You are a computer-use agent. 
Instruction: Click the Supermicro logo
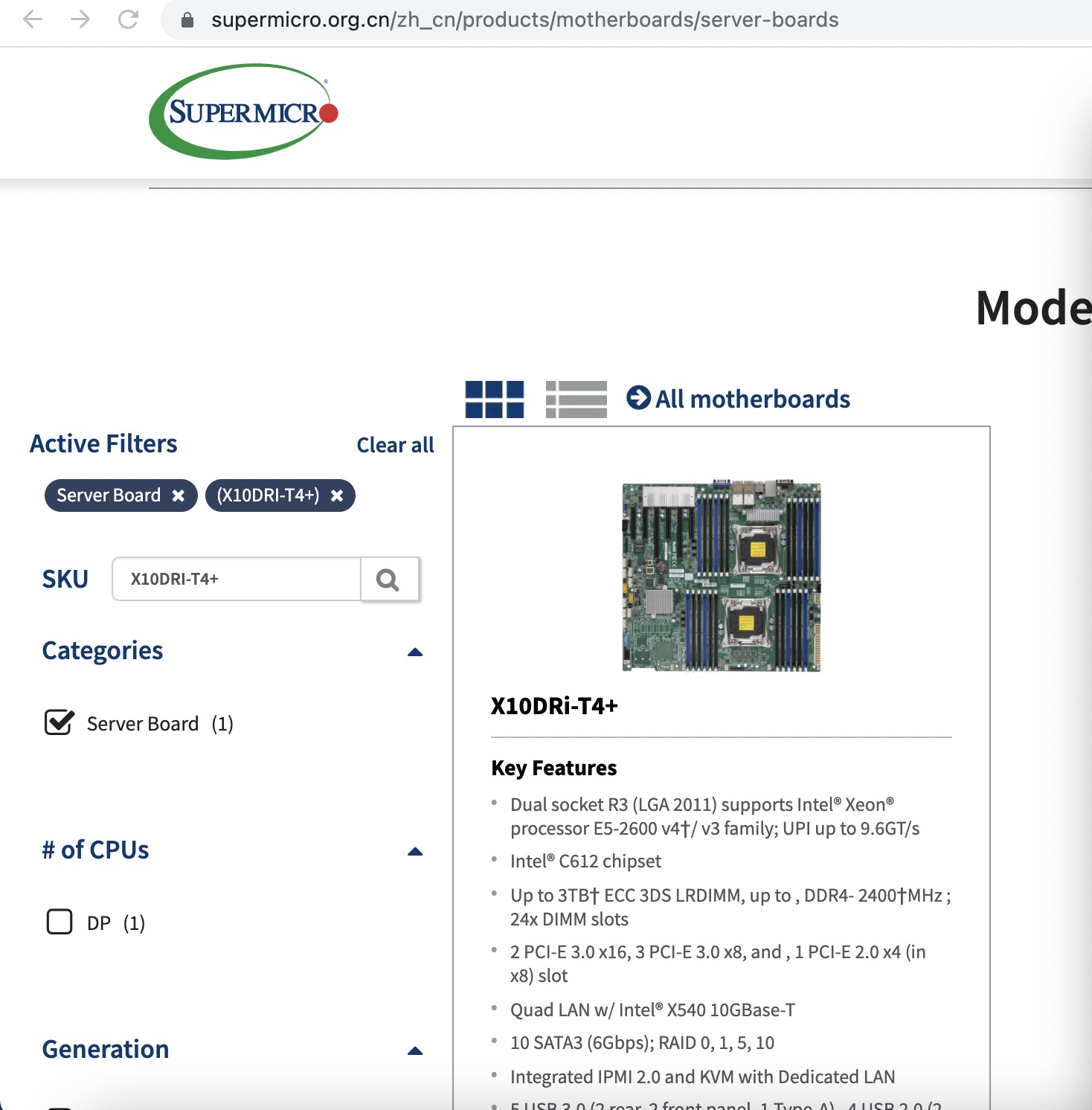tap(243, 112)
